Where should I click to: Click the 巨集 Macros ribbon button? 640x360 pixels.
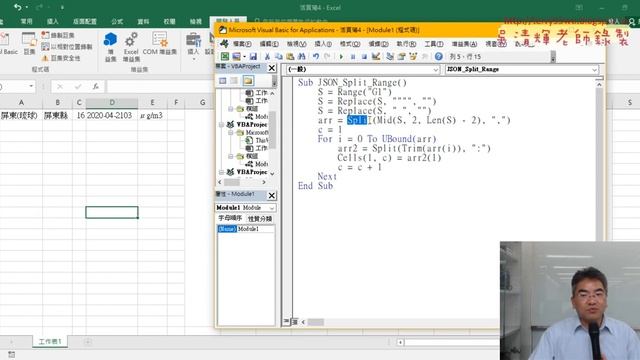point(29,43)
